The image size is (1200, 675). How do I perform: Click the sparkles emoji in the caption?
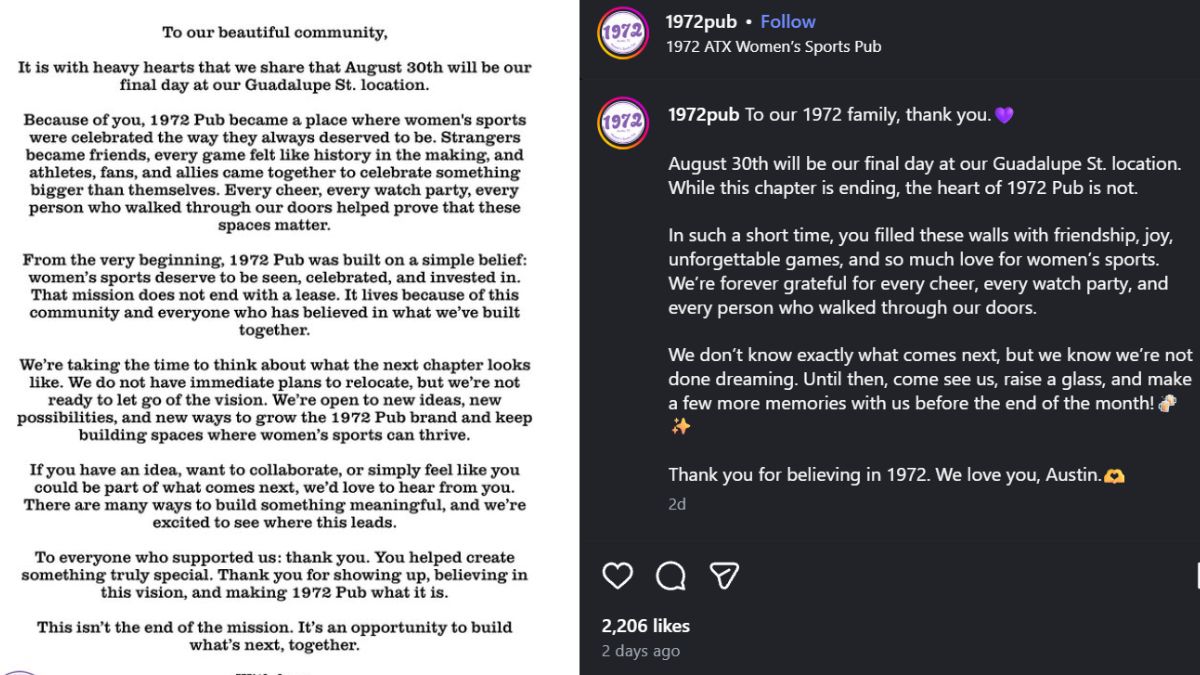[680, 427]
